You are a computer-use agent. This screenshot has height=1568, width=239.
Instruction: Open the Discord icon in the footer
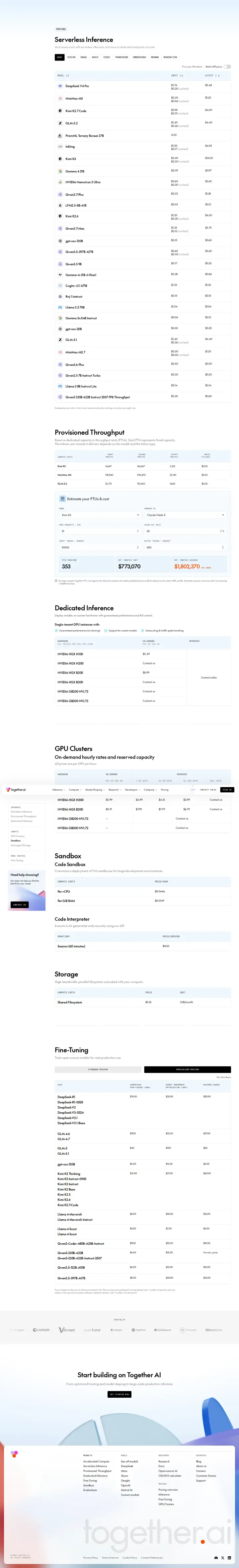tap(216, 1558)
